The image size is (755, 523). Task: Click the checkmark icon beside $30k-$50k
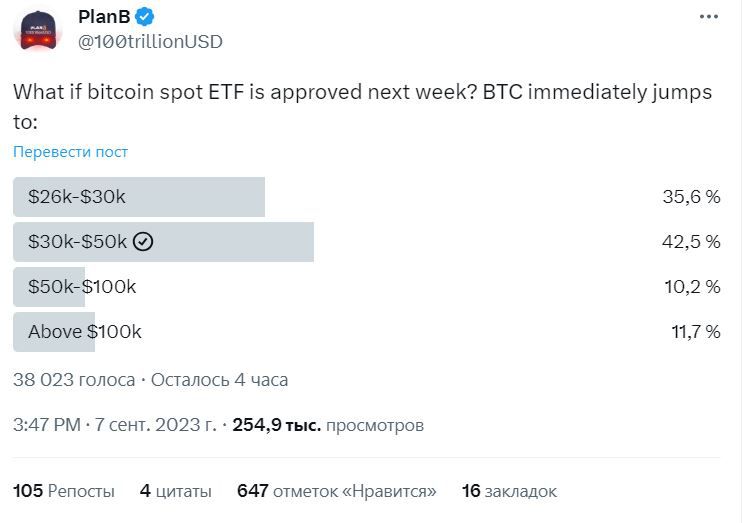coord(143,242)
